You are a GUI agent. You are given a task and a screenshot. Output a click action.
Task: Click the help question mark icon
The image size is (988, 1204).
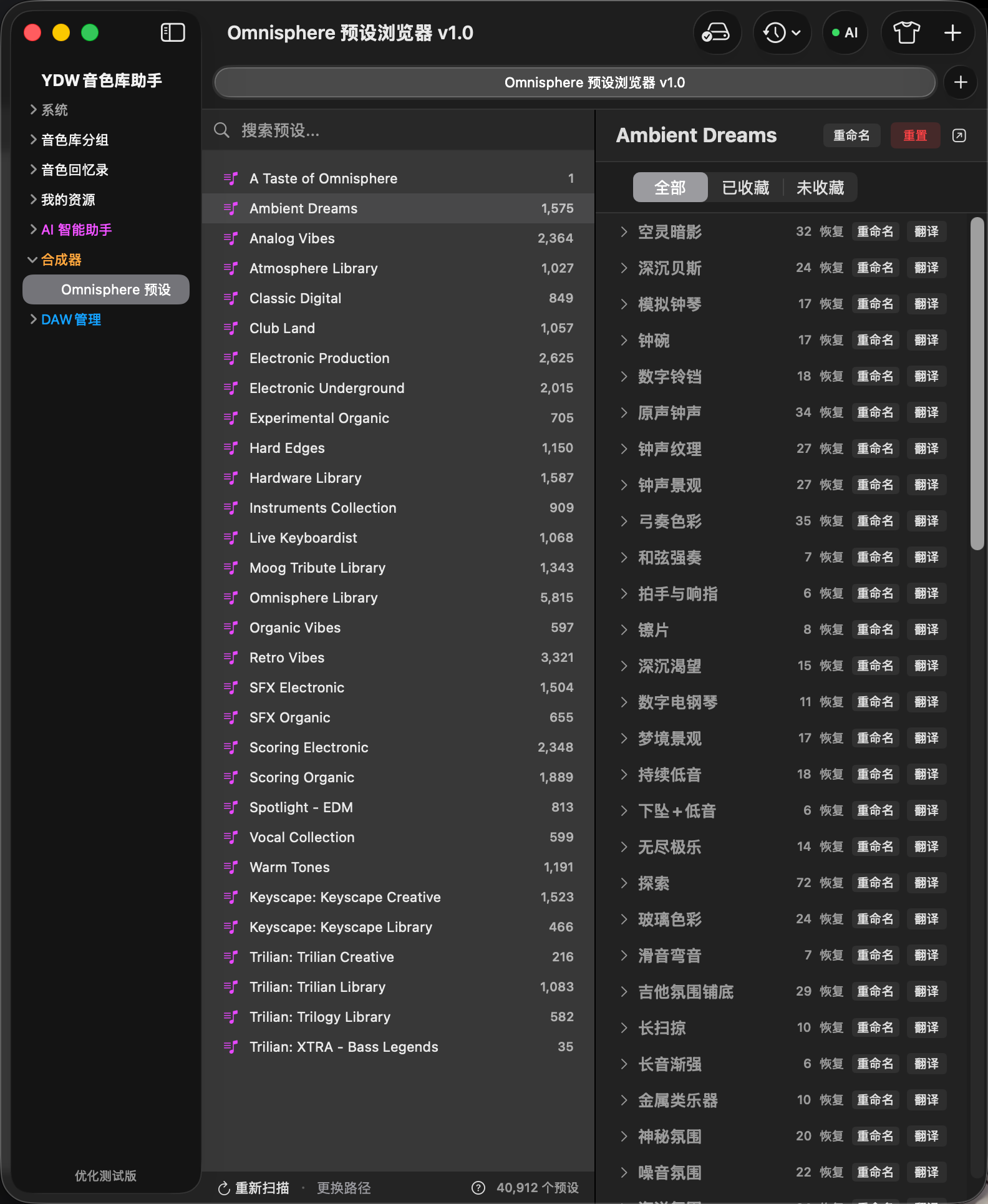478,1188
